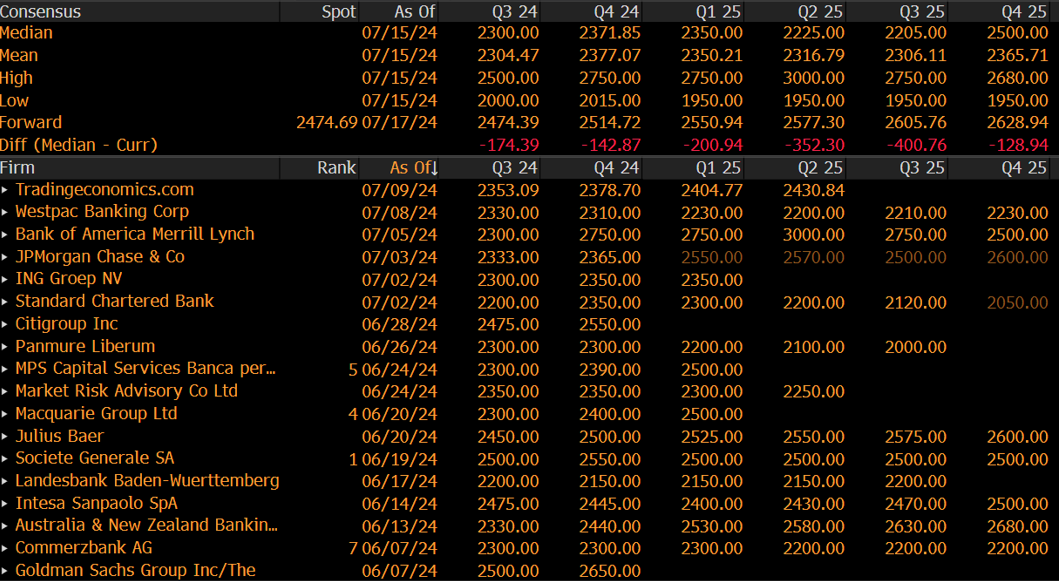This screenshot has width=1059, height=581.
Task: Expand the Panmure Liberum row
Action: (x=5, y=347)
